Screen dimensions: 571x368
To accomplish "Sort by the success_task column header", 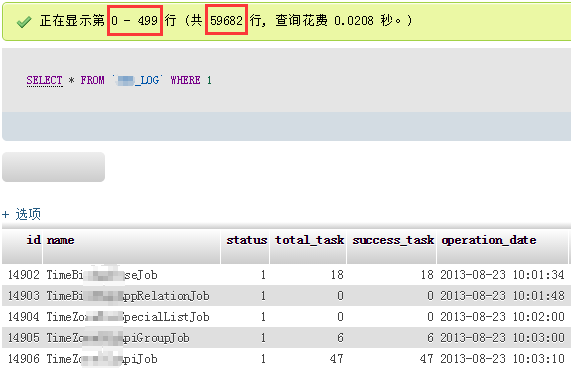I will click(393, 240).
